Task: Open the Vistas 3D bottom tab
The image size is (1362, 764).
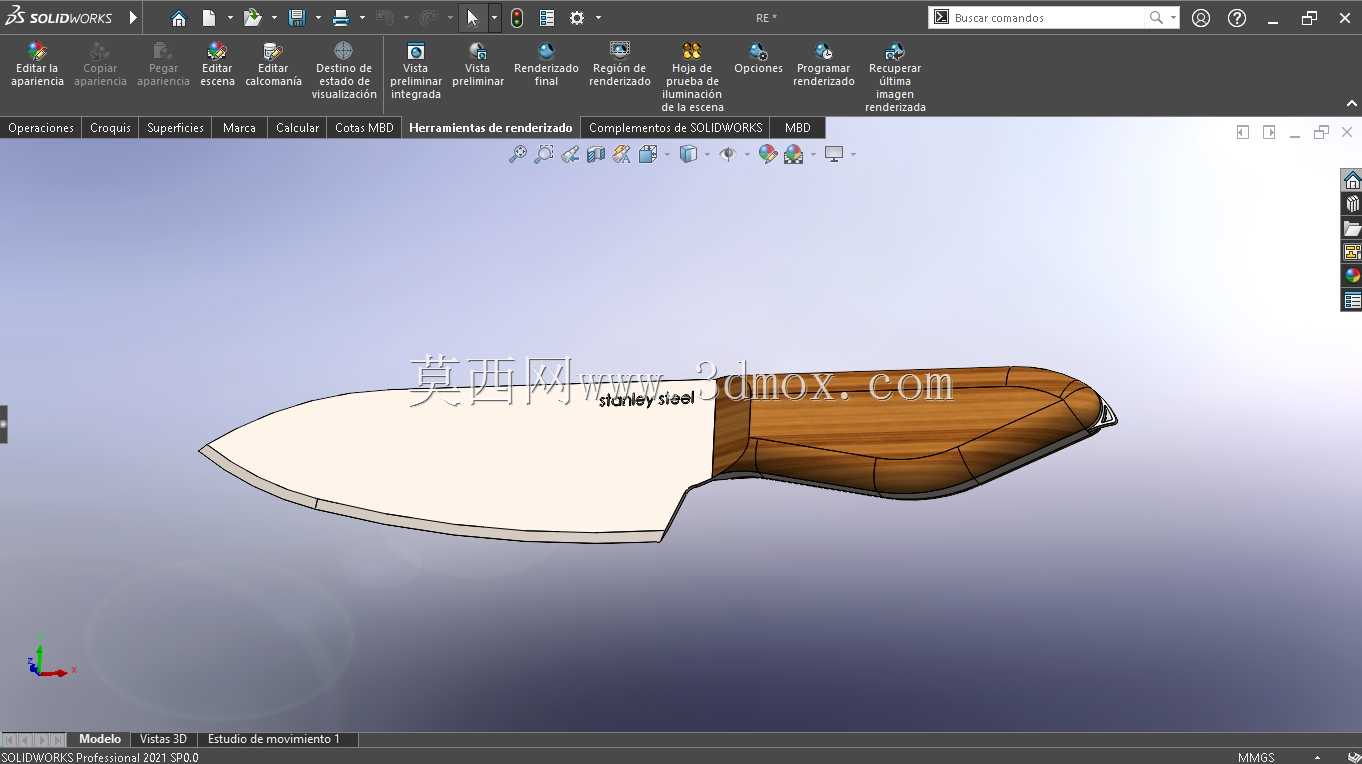Action: [163, 739]
